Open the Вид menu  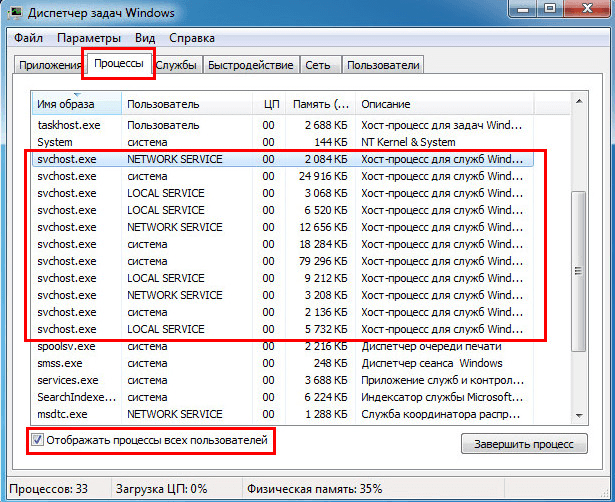[145, 38]
